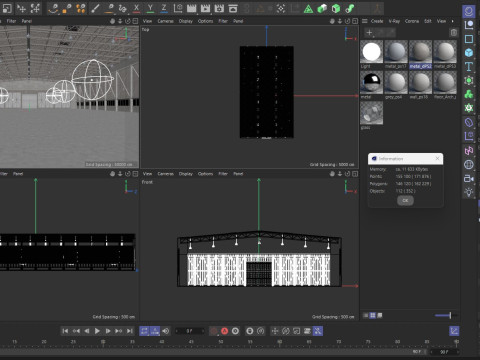
Task: Select the chrome metal material thumbnail
Action: pos(371,82)
